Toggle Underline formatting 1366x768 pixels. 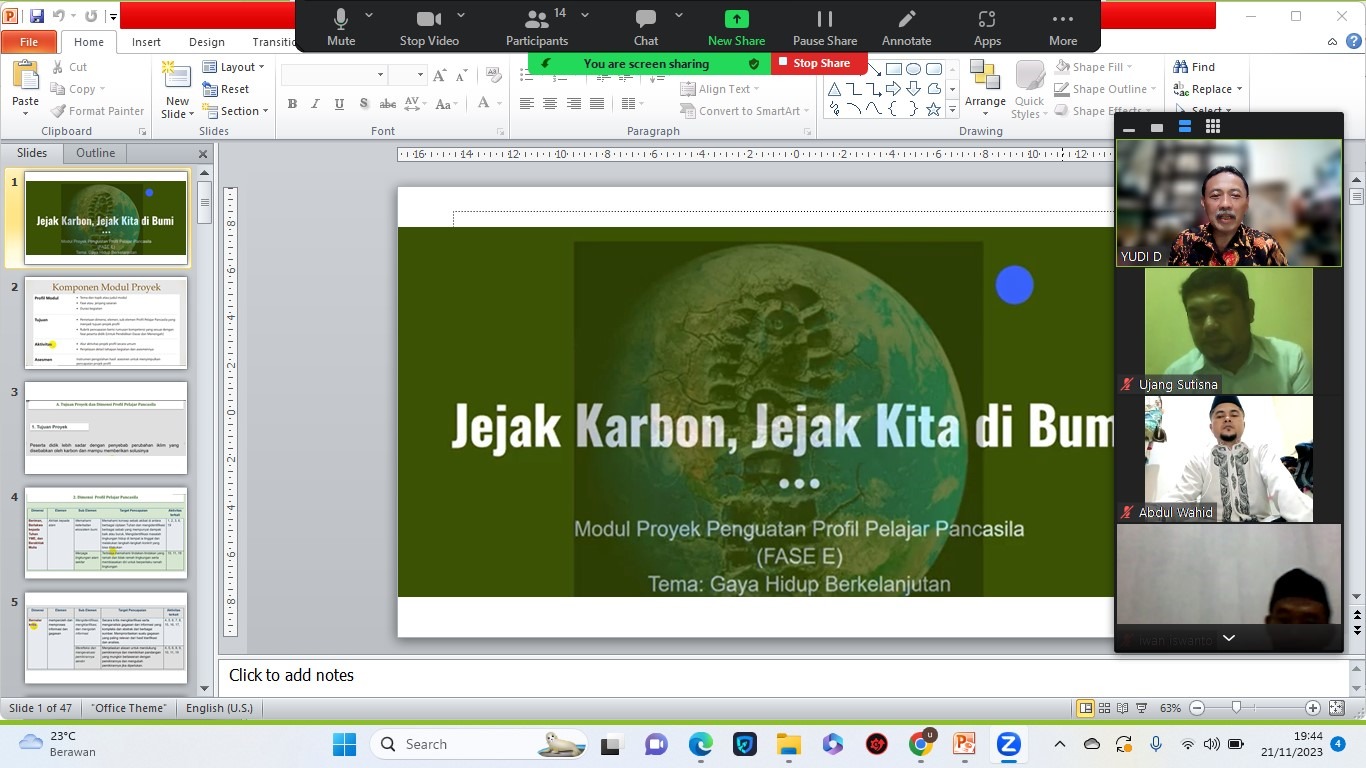(x=340, y=104)
